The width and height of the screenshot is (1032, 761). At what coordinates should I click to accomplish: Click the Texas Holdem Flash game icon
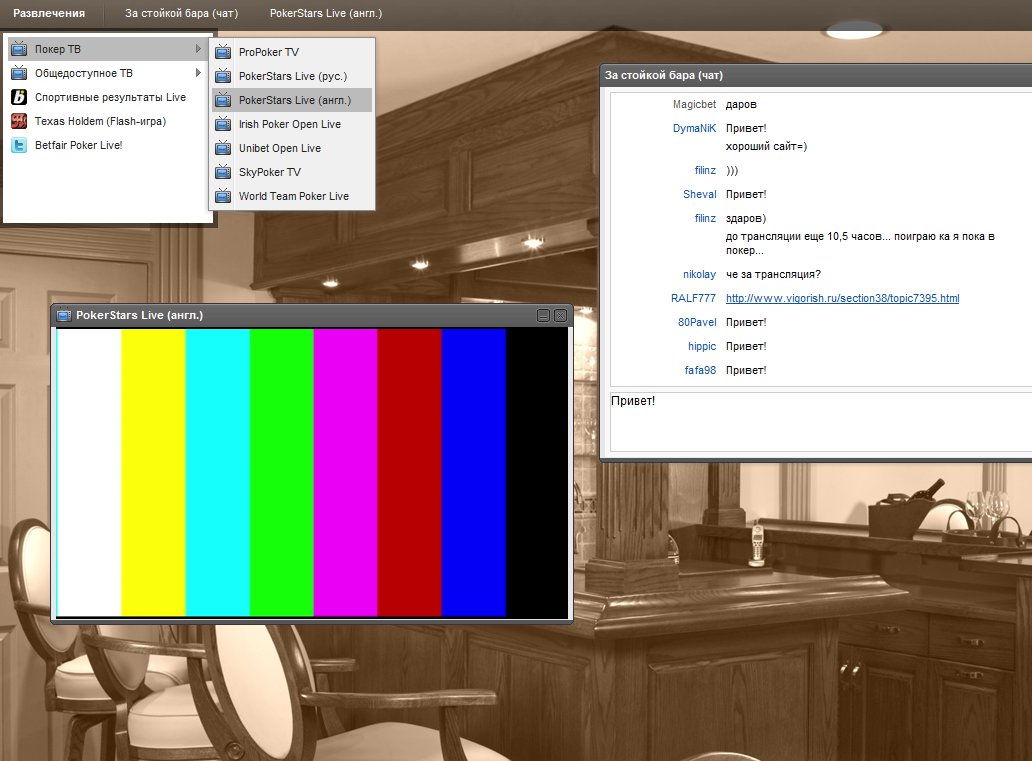pos(18,121)
